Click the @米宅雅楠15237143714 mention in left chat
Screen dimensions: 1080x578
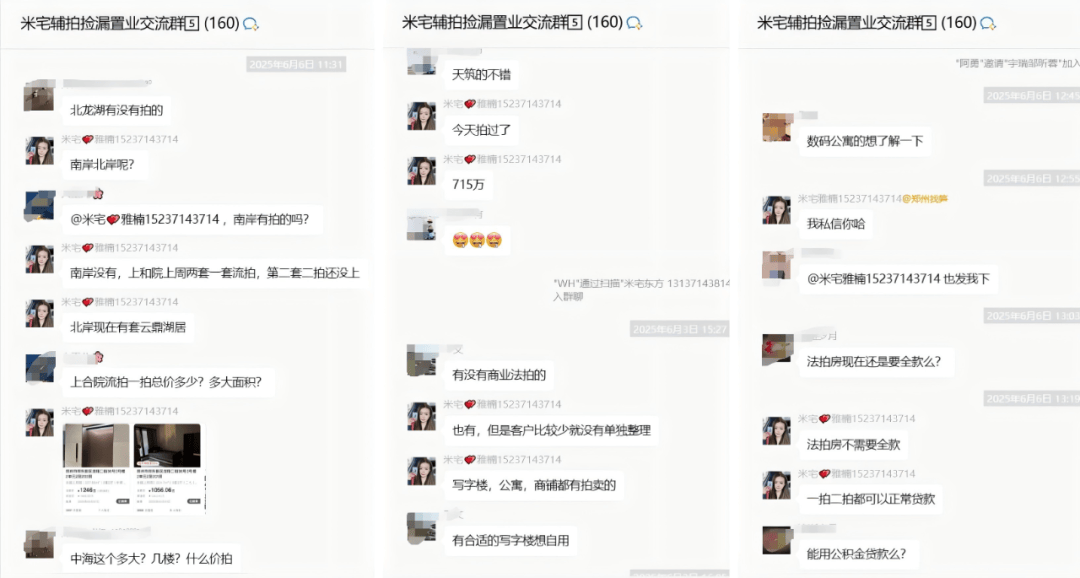tap(145, 219)
